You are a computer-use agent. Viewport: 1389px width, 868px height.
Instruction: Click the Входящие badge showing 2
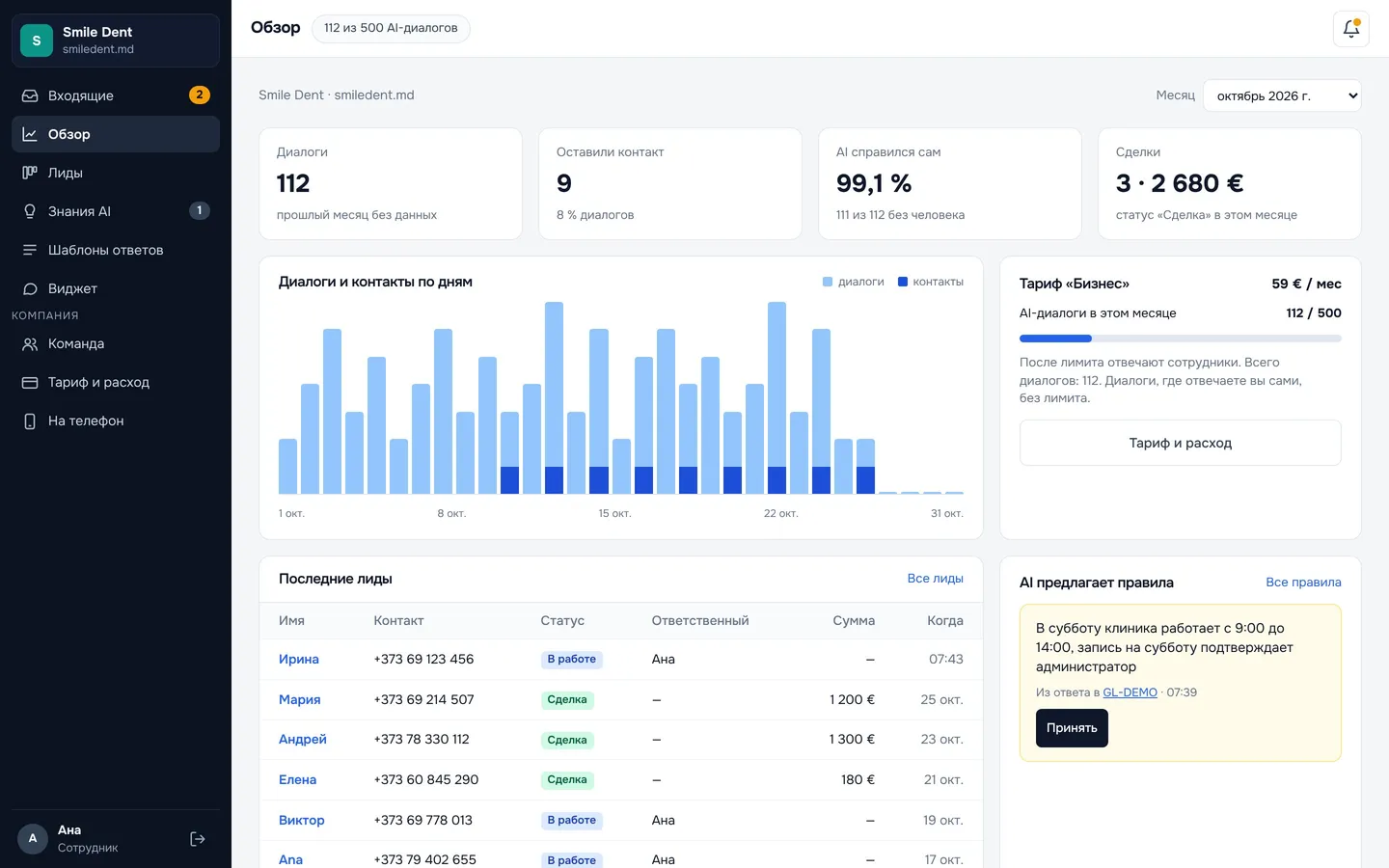[x=200, y=95]
